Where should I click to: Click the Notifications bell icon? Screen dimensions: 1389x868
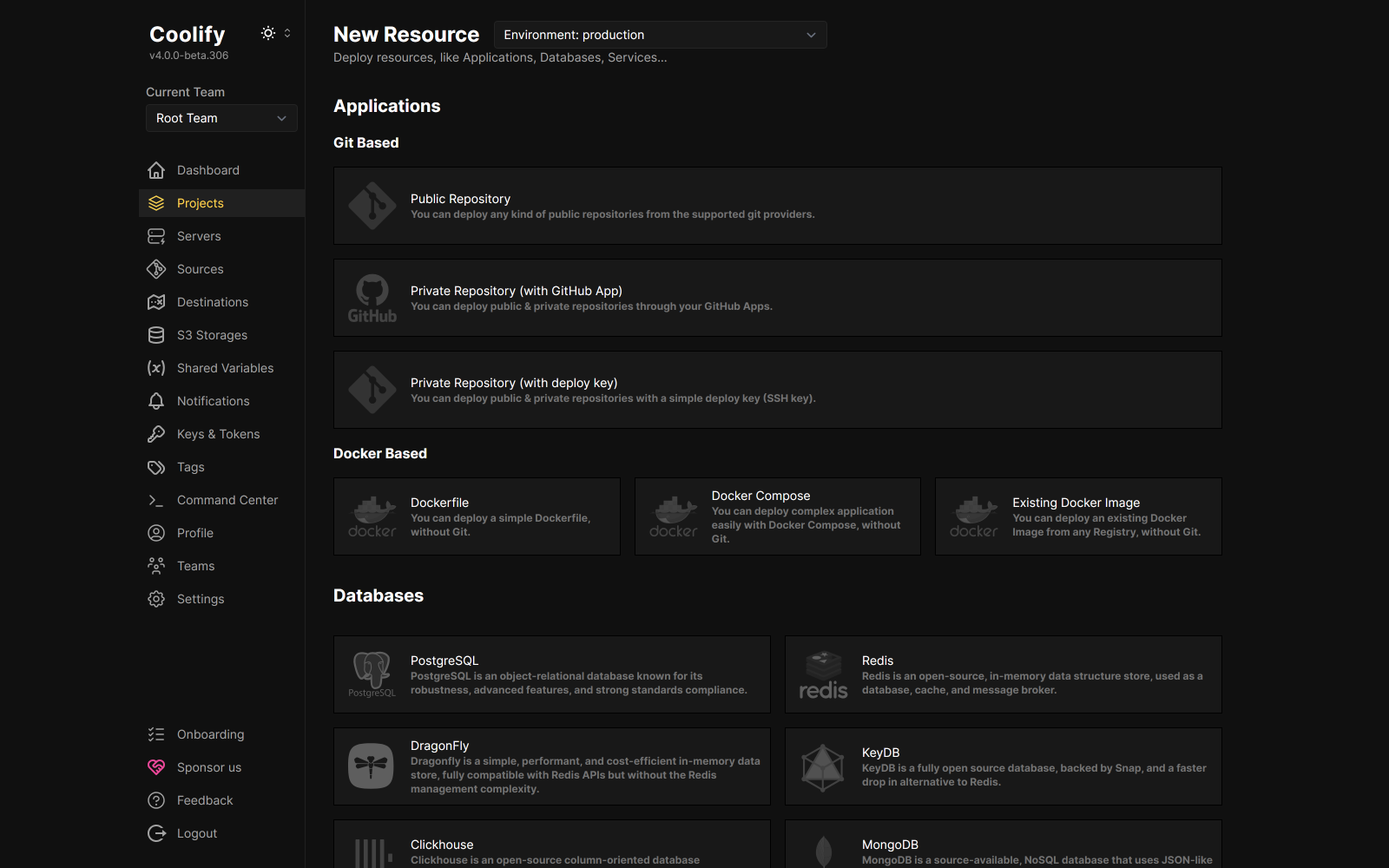point(156,400)
